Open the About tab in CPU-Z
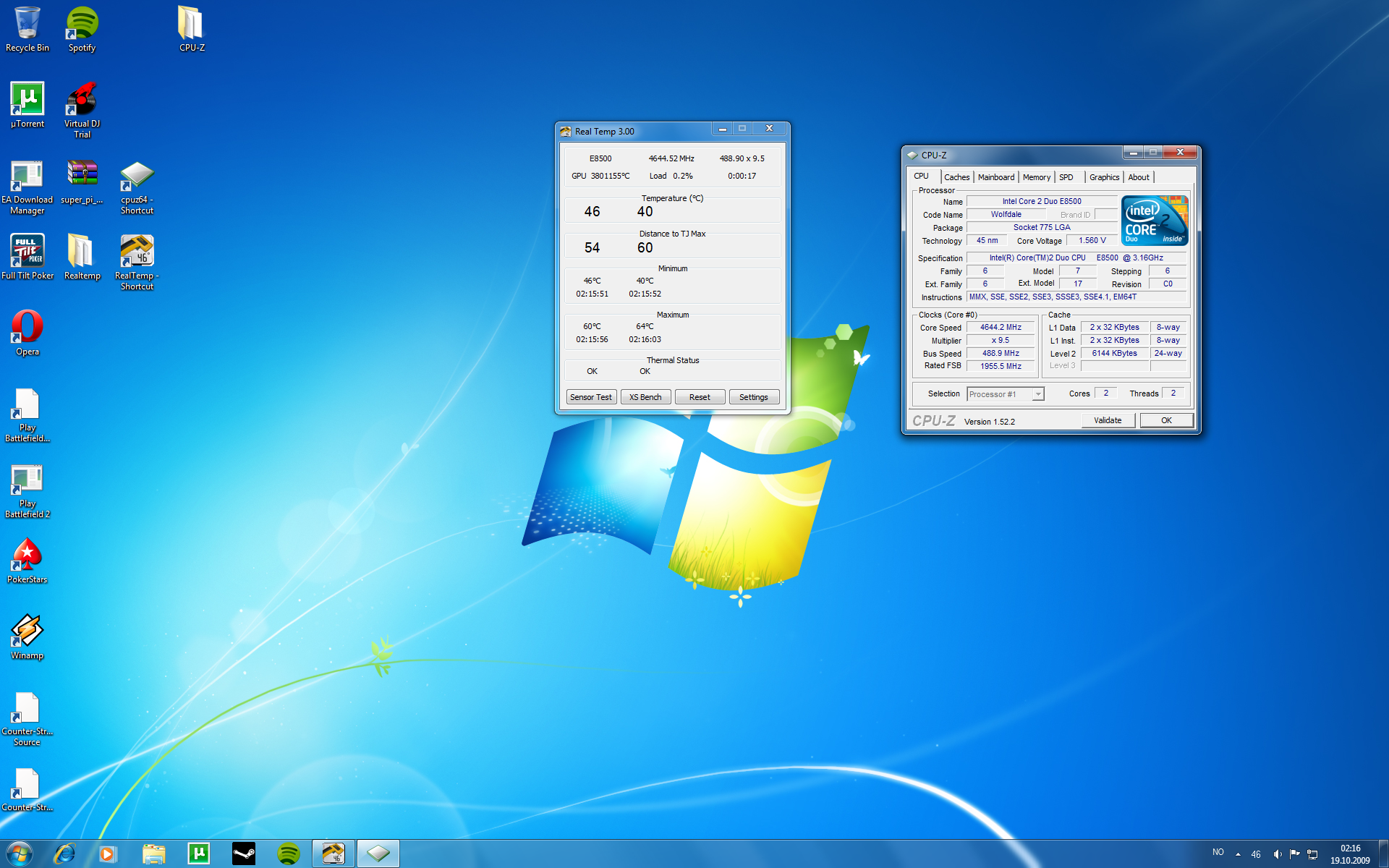The width and height of the screenshot is (1389, 868). (1138, 177)
